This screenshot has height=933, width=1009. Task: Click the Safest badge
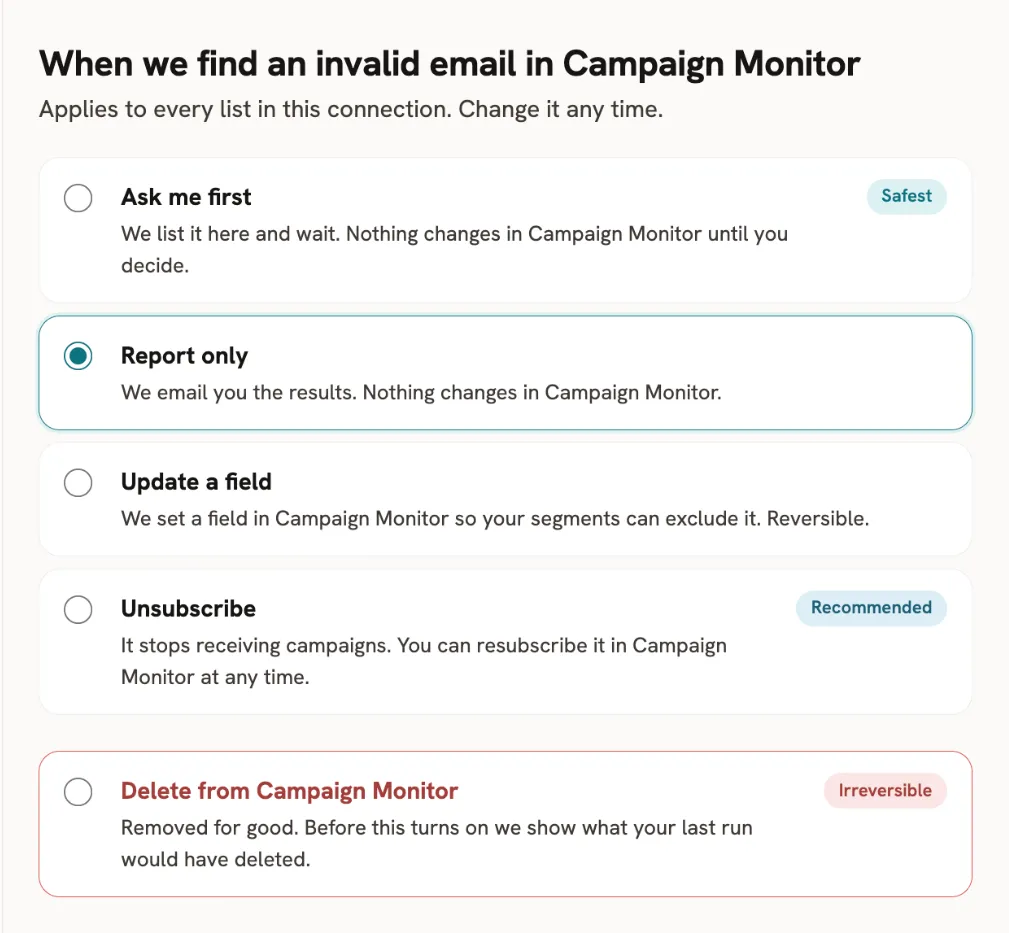(906, 196)
